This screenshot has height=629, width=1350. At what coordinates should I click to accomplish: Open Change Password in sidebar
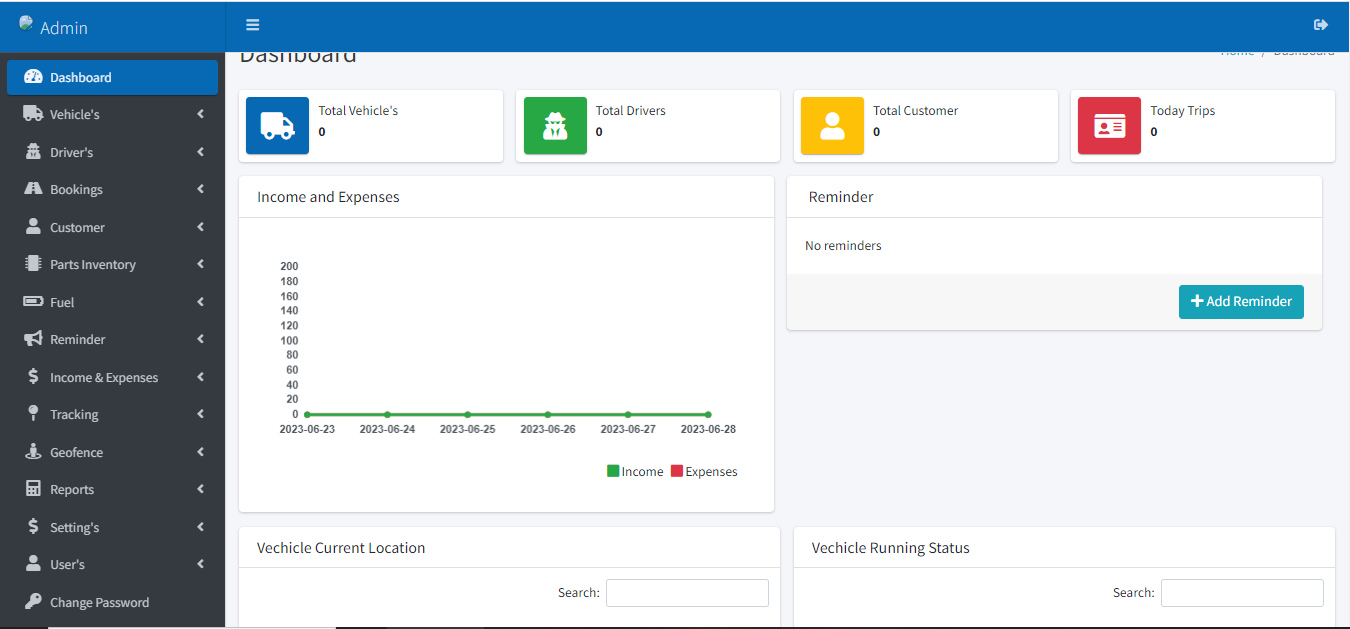99,602
